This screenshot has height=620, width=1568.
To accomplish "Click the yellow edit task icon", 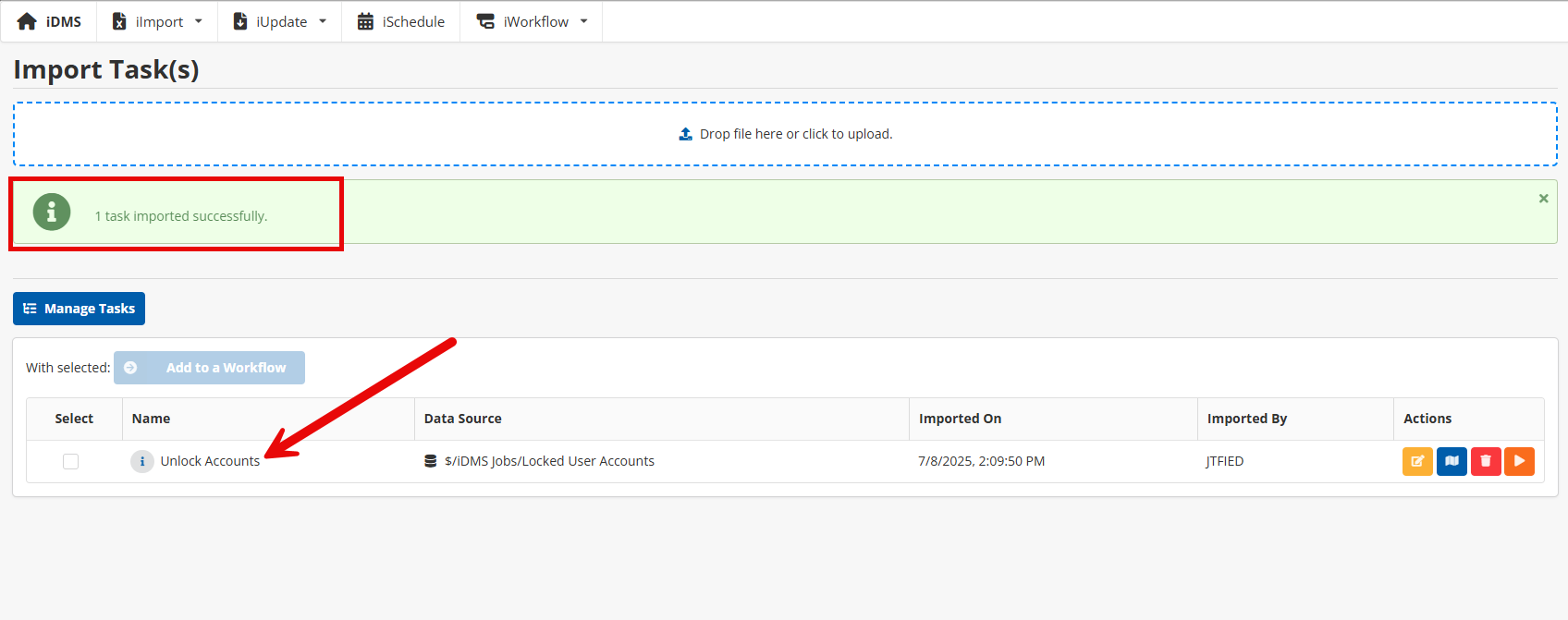I will 1416,461.
